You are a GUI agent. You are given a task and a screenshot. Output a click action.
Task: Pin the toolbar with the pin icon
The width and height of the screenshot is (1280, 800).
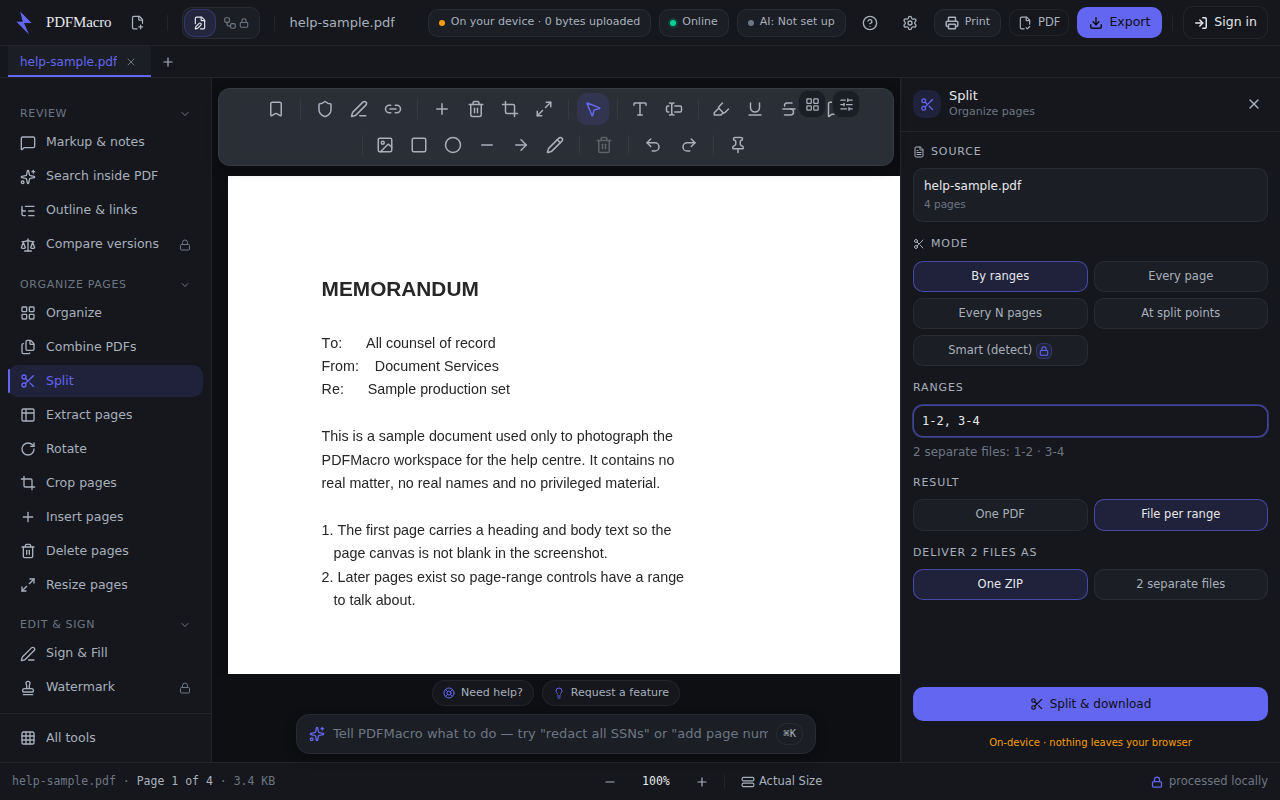(738, 145)
